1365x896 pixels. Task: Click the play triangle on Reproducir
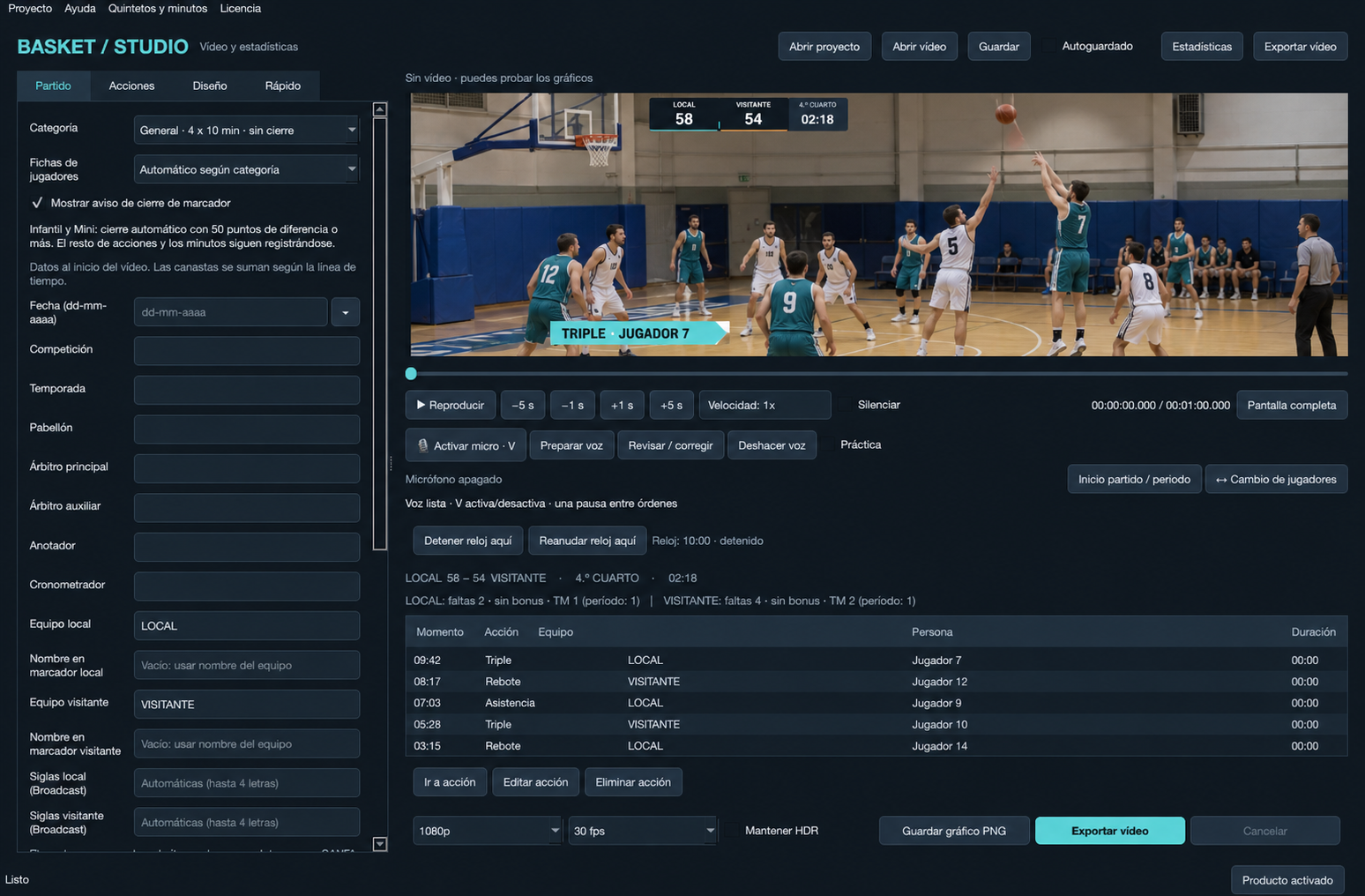tap(421, 405)
